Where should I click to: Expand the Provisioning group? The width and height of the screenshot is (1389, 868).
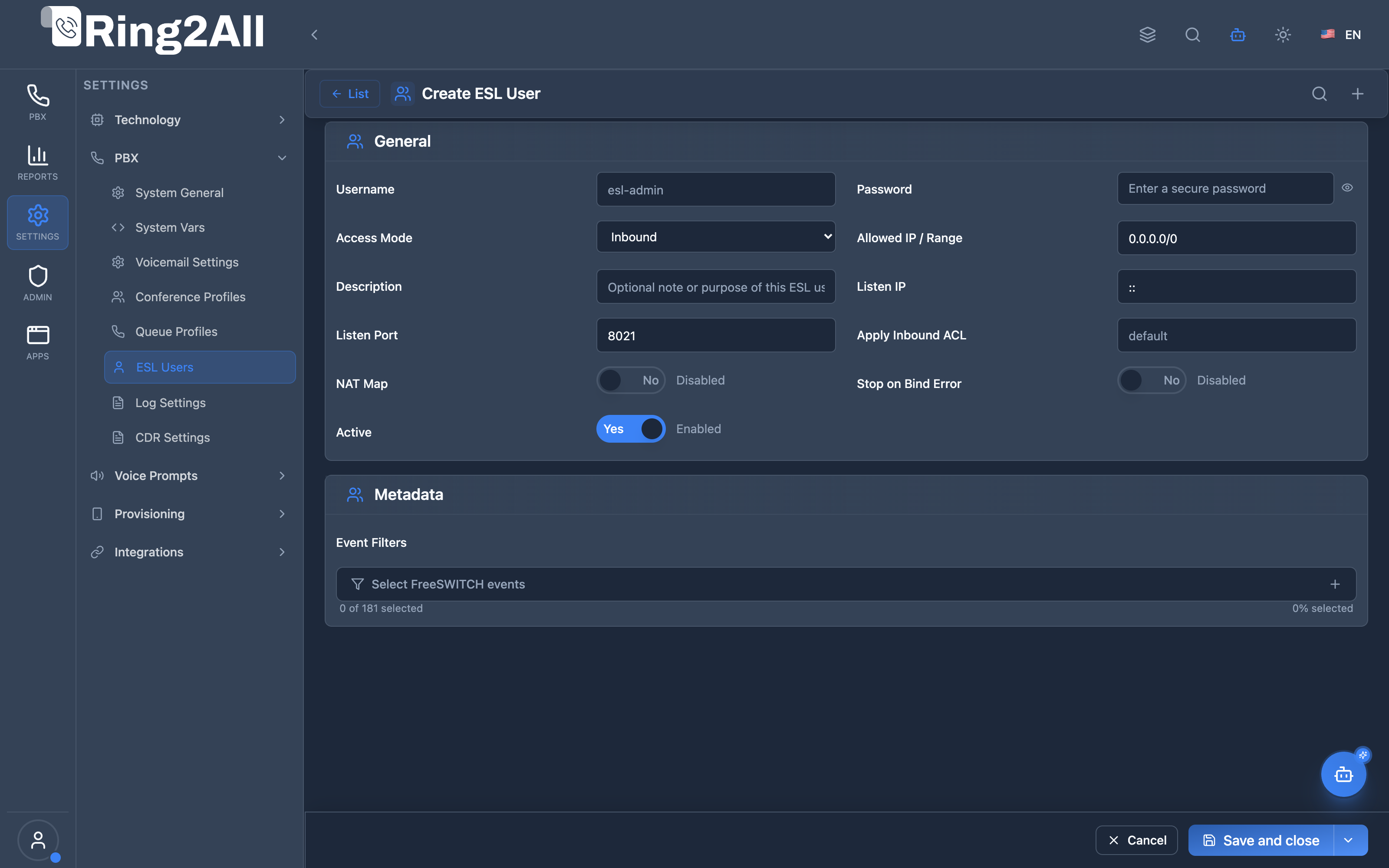click(x=188, y=513)
